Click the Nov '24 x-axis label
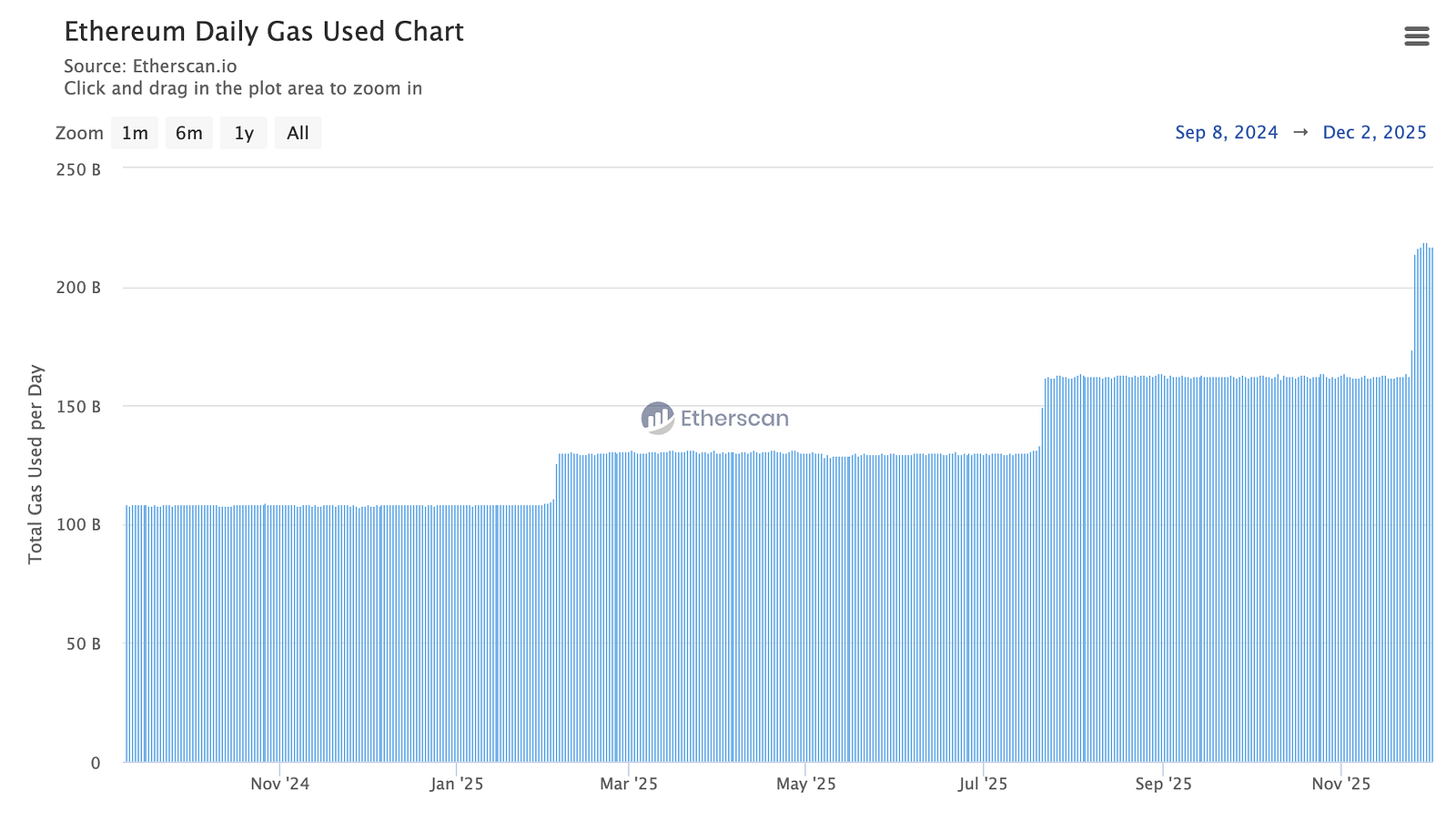The width and height of the screenshot is (1456, 822). [279, 784]
